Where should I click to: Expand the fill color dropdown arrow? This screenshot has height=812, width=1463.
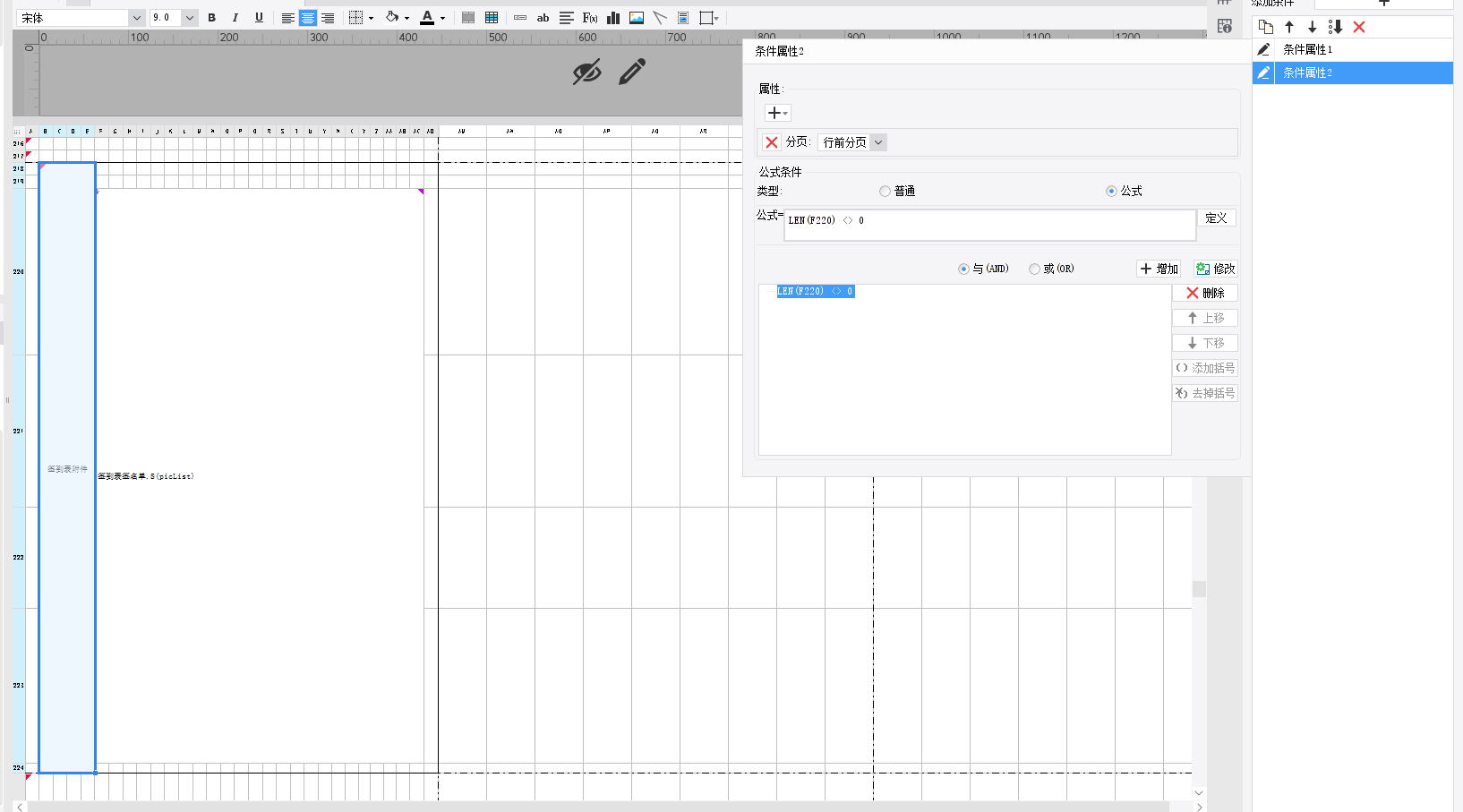point(406,19)
